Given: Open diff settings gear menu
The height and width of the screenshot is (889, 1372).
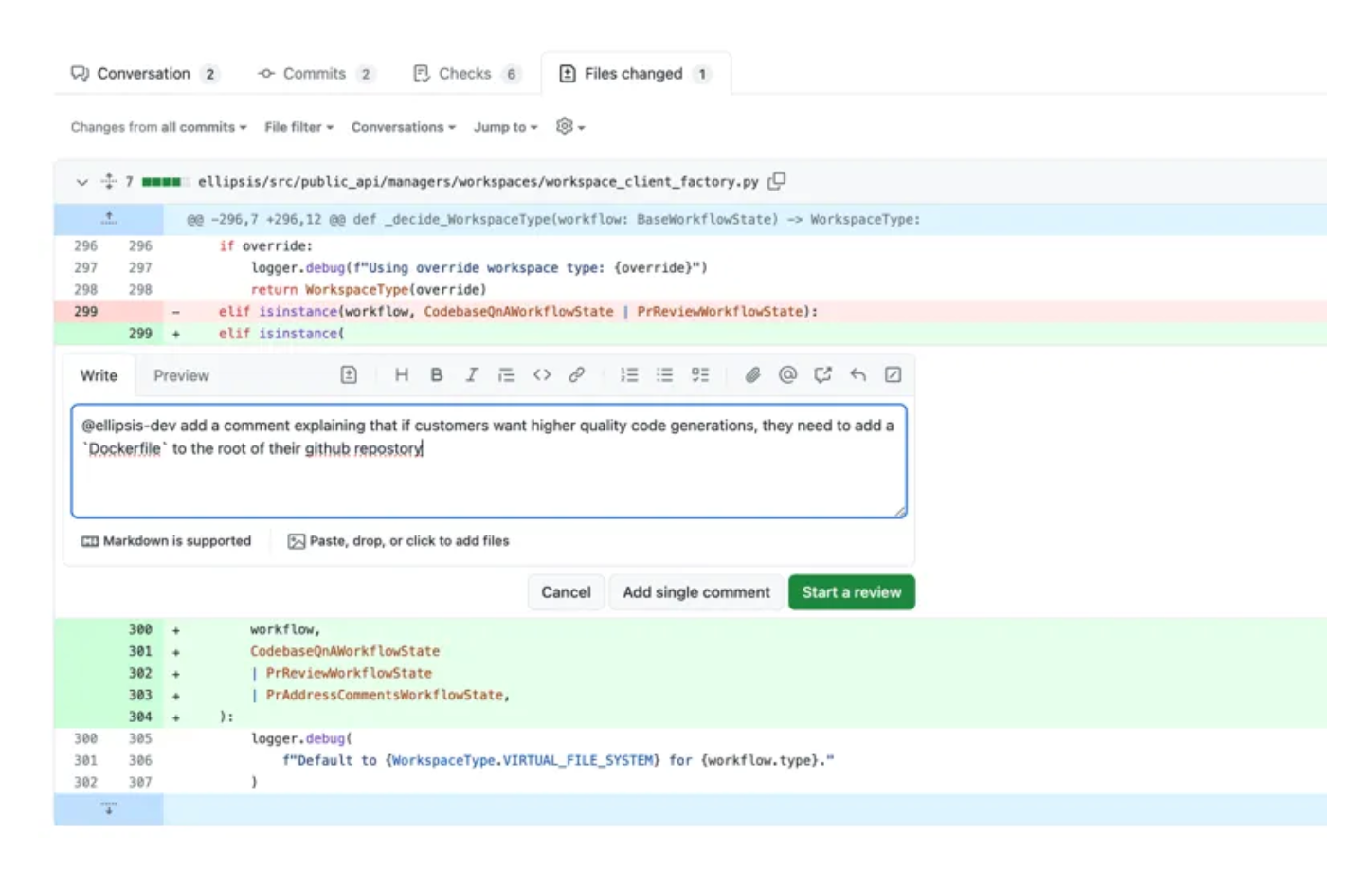Looking at the screenshot, I should point(569,126).
